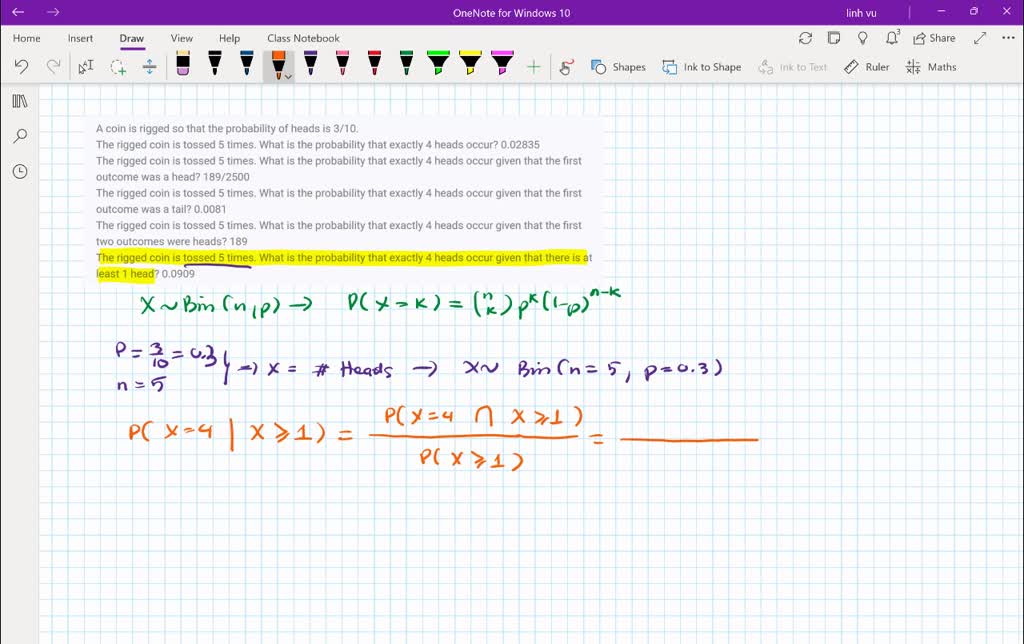
Task: Click the Share button
Action: coord(932,37)
